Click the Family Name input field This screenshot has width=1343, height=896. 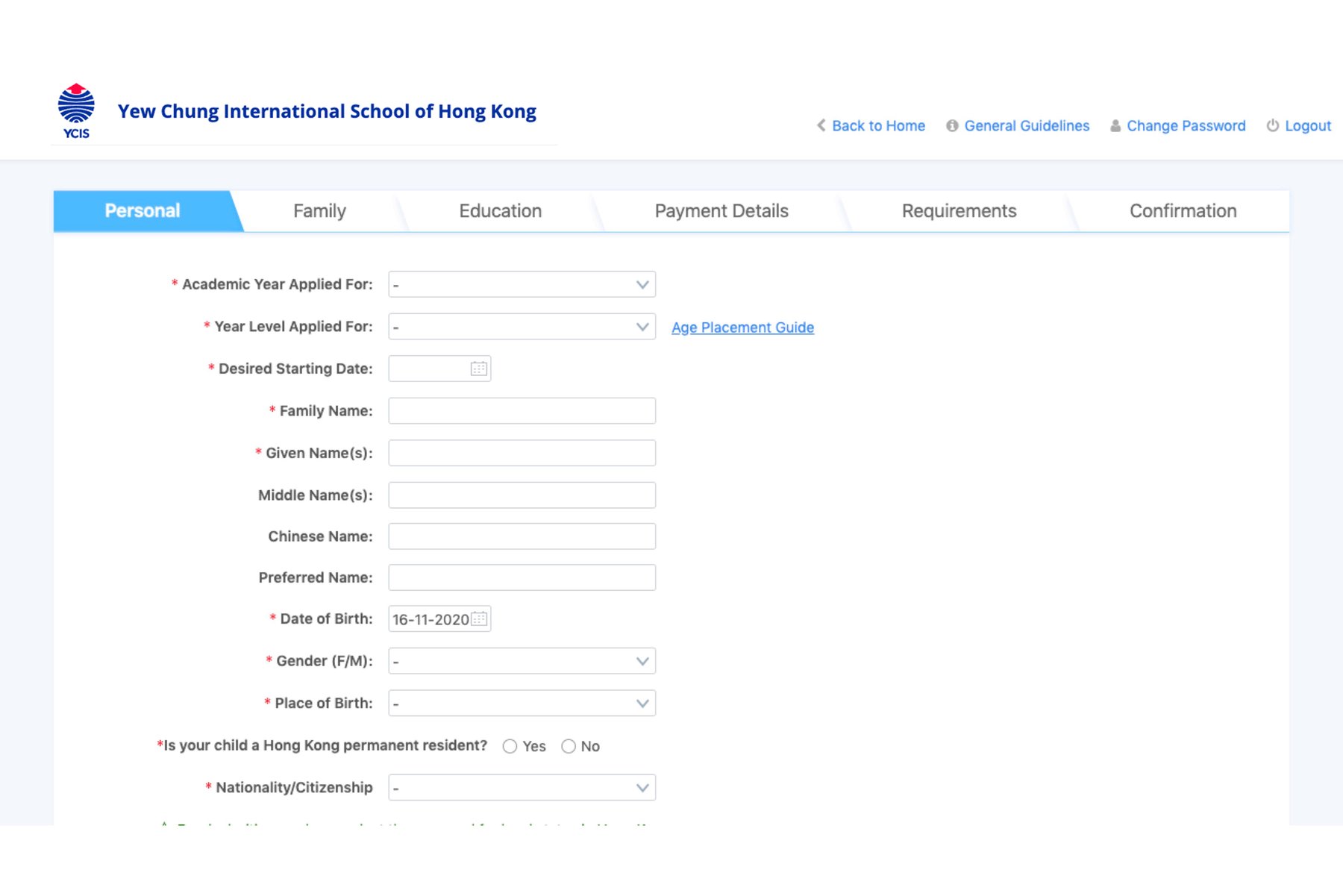522,411
